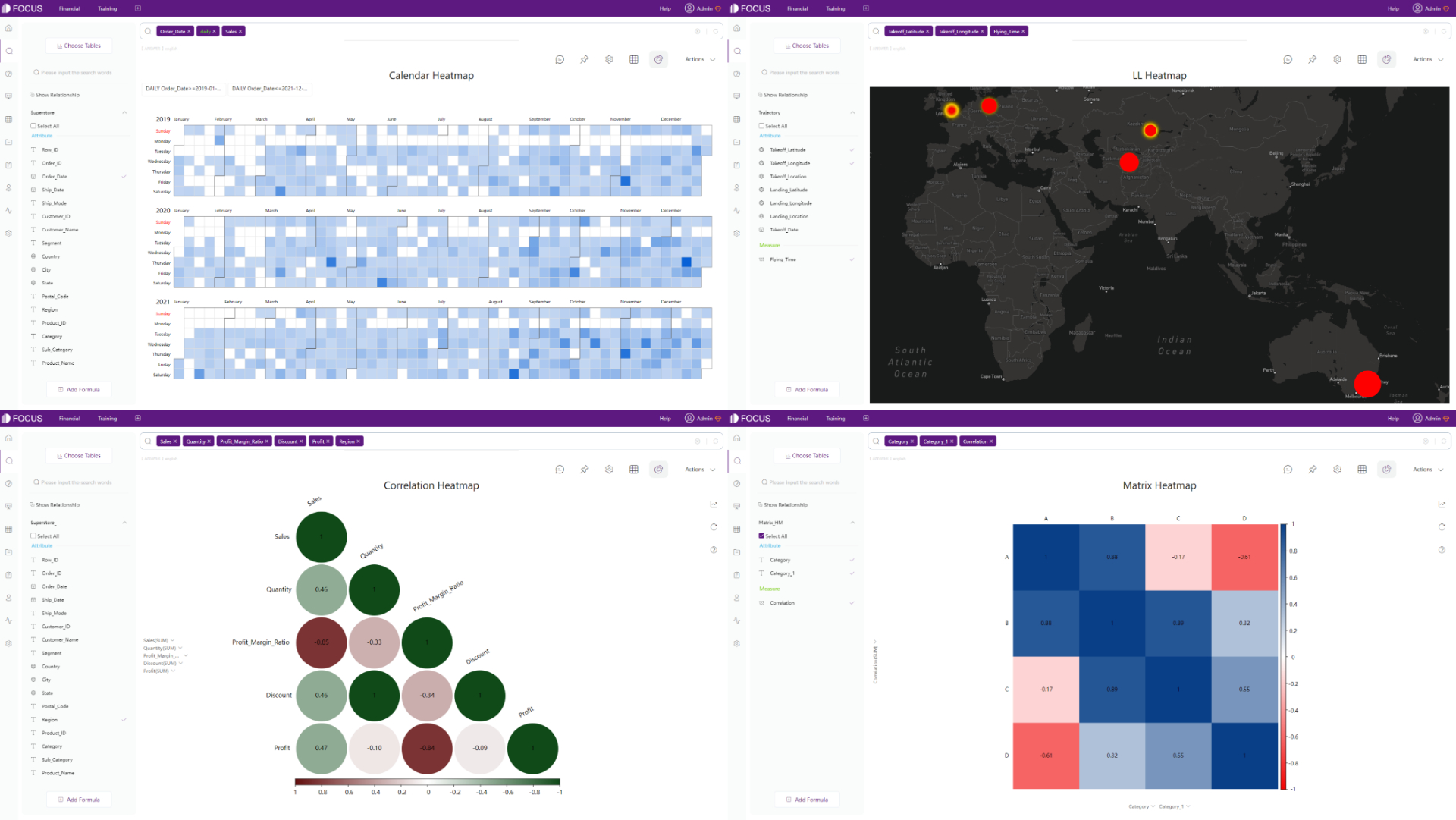Open Help menu in Matrix Heatmap window
This screenshot has height=820, width=1456.
click(x=1393, y=419)
